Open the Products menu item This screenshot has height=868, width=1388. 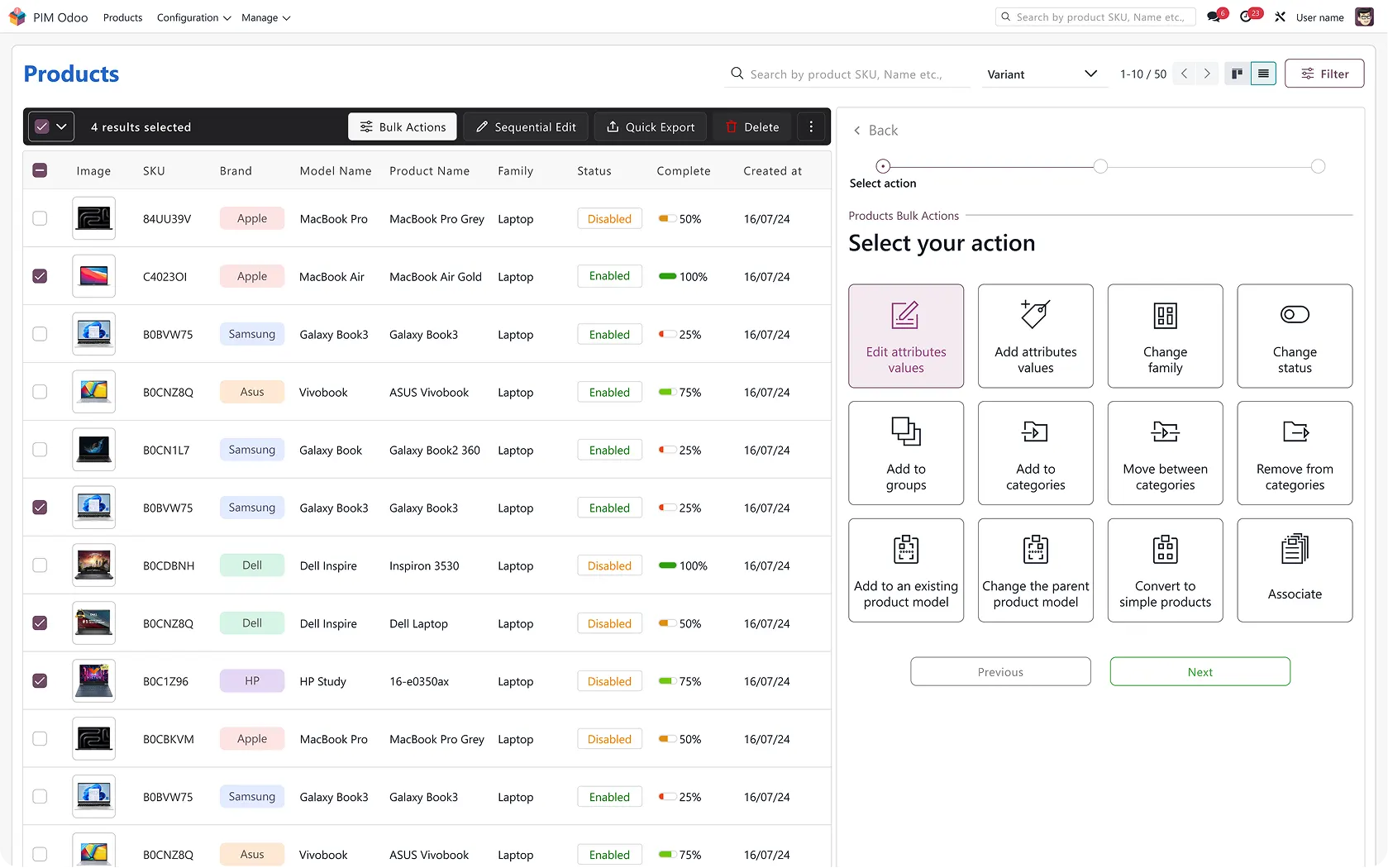coord(122,17)
